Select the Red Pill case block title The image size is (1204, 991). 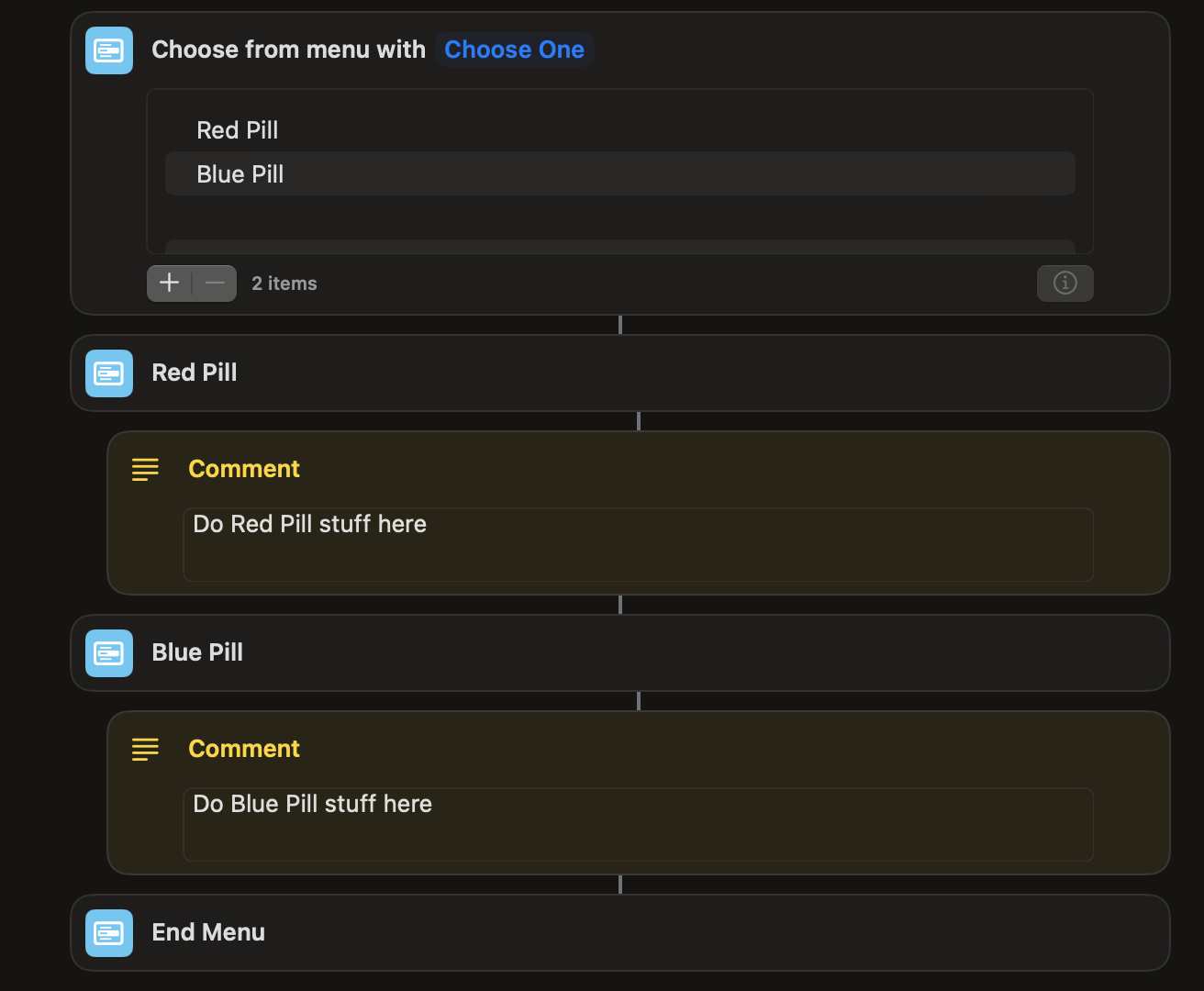(195, 373)
